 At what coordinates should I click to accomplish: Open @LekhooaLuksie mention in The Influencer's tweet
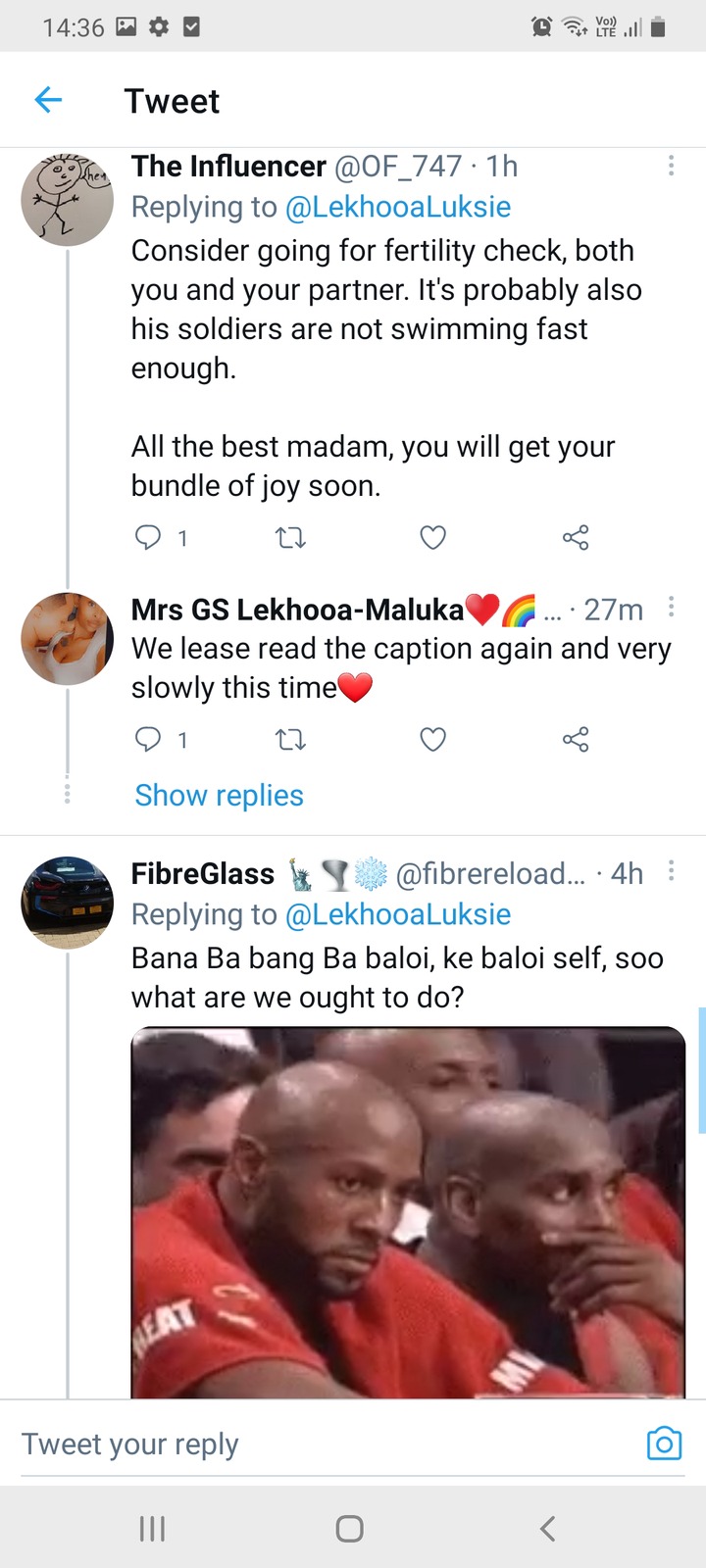(x=397, y=207)
